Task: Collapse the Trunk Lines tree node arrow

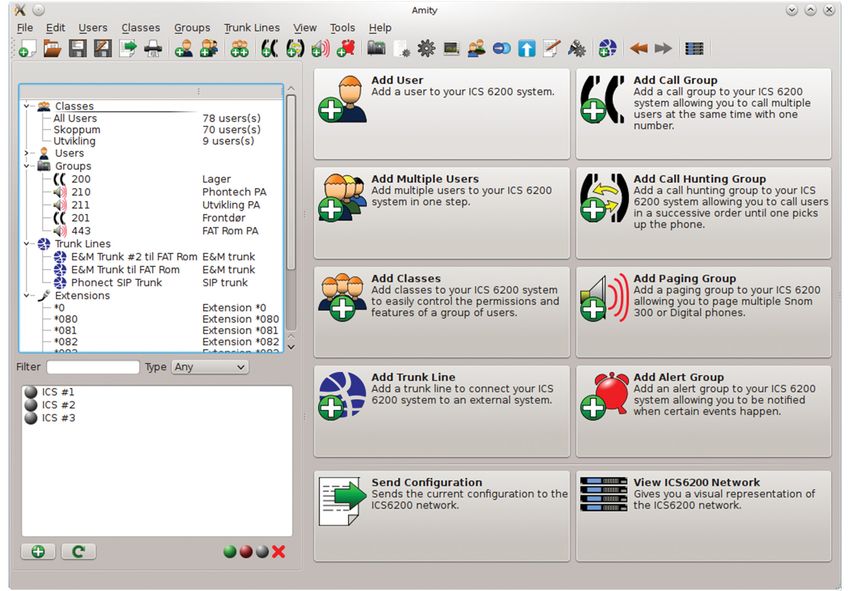Action: pyautogui.click(x=26, y=244)
